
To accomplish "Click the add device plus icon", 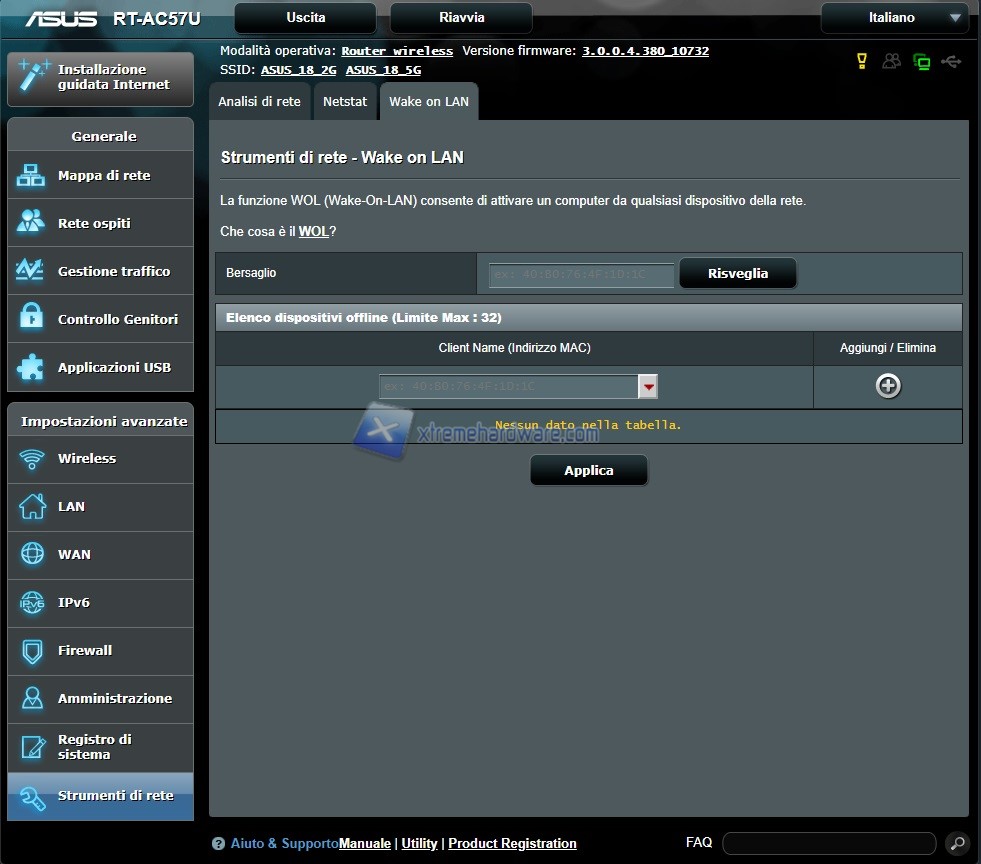I will point(887,386).
